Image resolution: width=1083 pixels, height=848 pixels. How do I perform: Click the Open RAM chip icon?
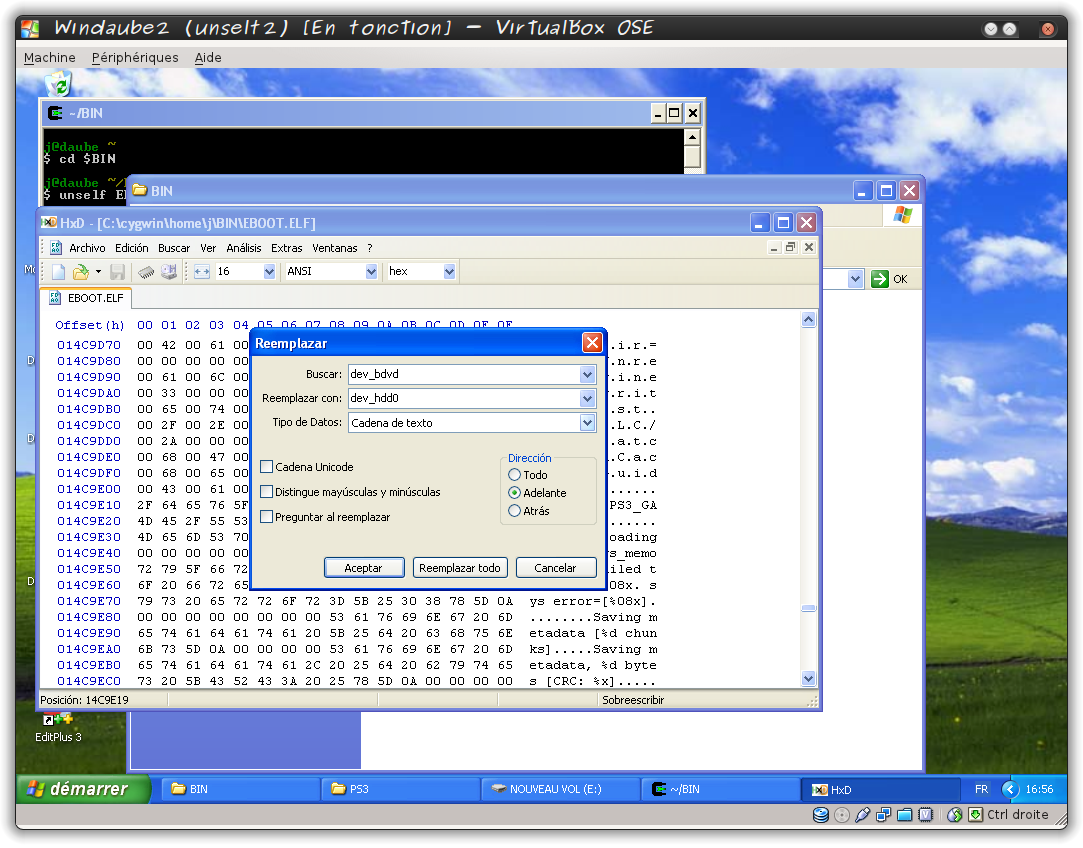(146, 272)
